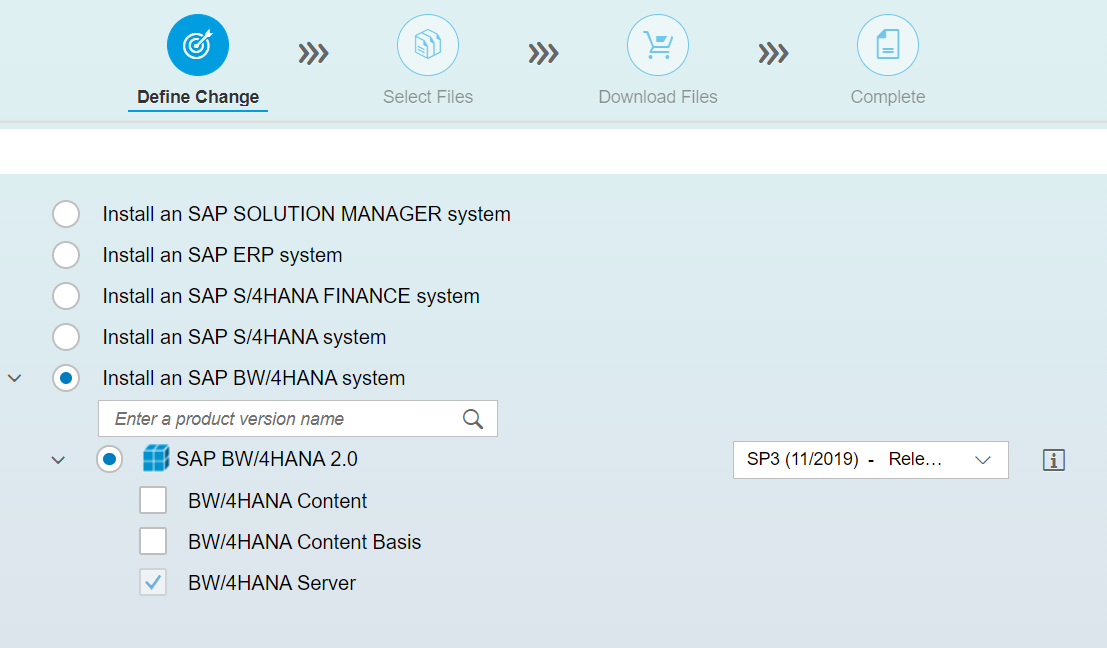Screen dimensions: 1107x648
Task: Go to the Download Files step
Action: [658, 97]
